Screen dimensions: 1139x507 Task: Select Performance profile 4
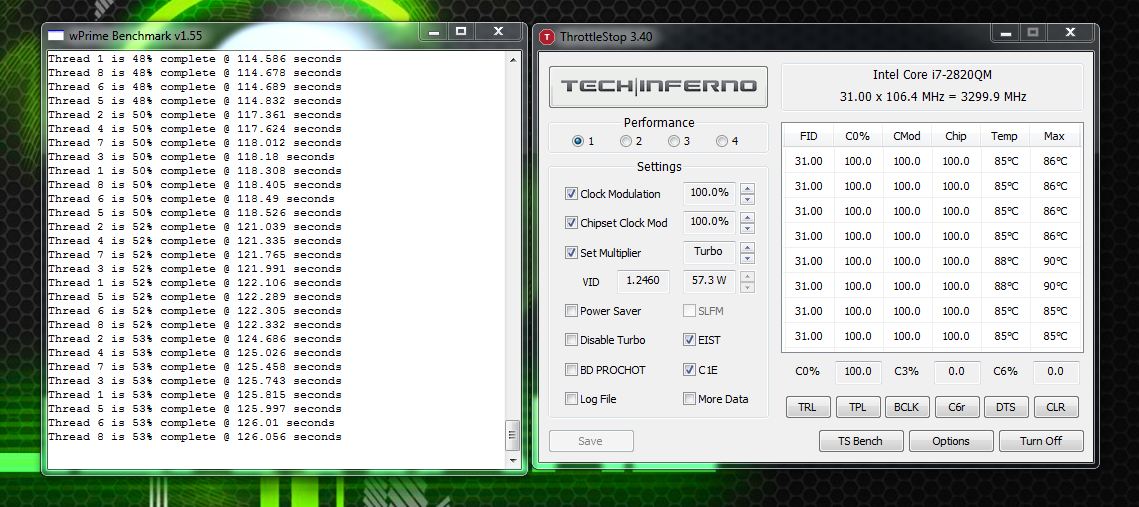[721, 141]
